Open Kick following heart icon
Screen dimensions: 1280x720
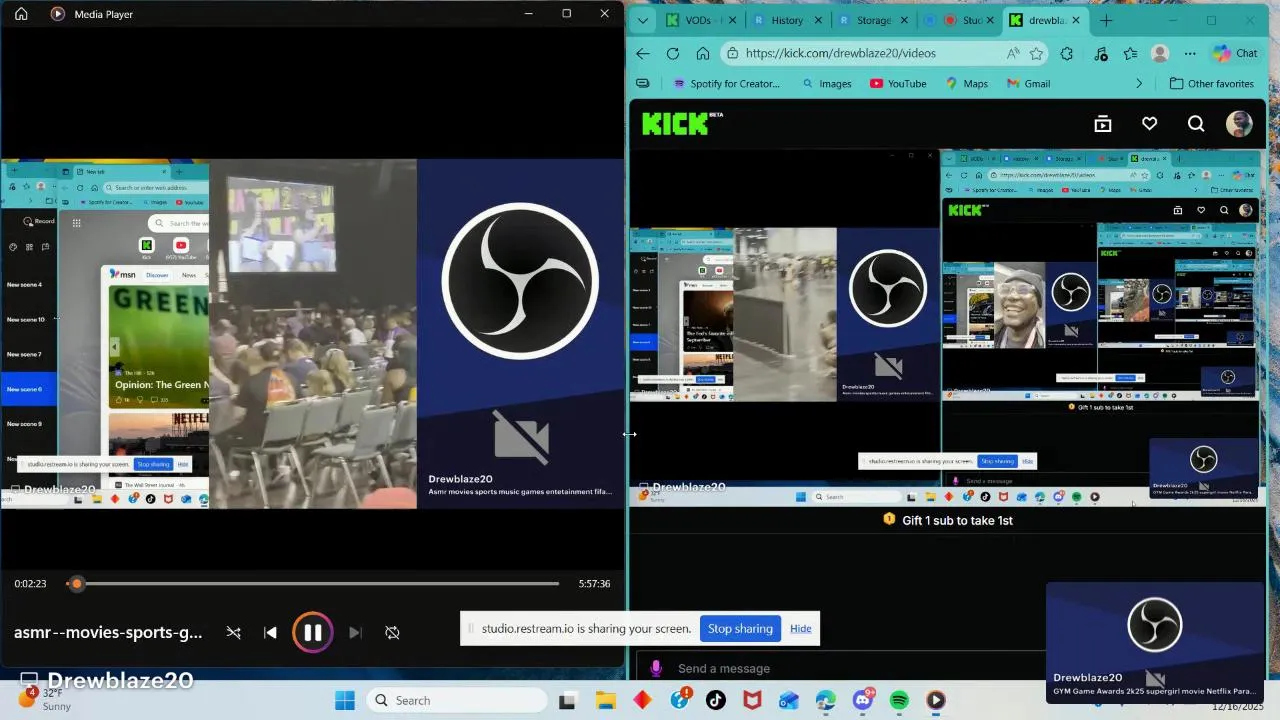point(1149,124)
